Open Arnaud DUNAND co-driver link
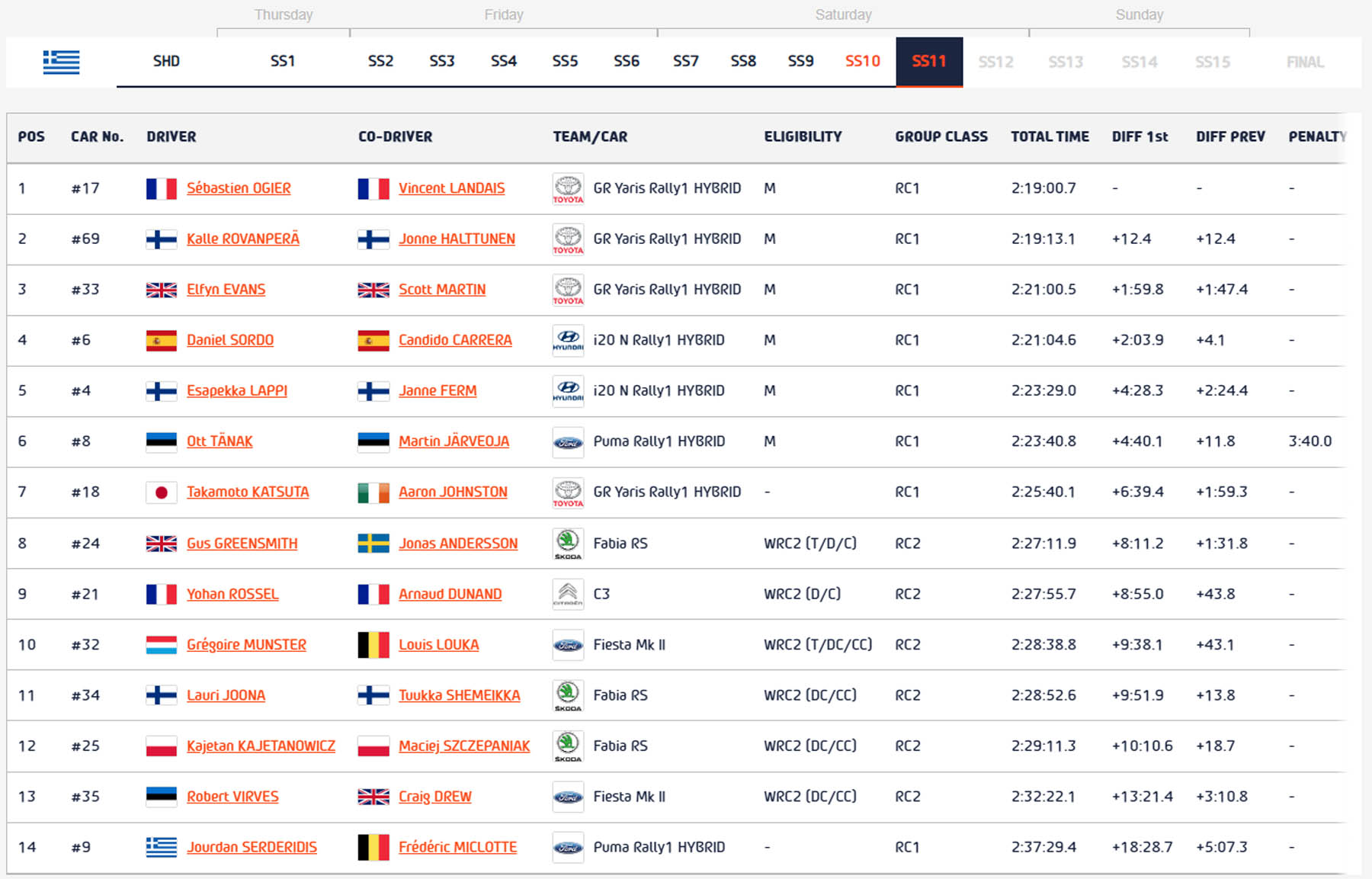This screenshot has height=879, width=1372. click(450, 594)
